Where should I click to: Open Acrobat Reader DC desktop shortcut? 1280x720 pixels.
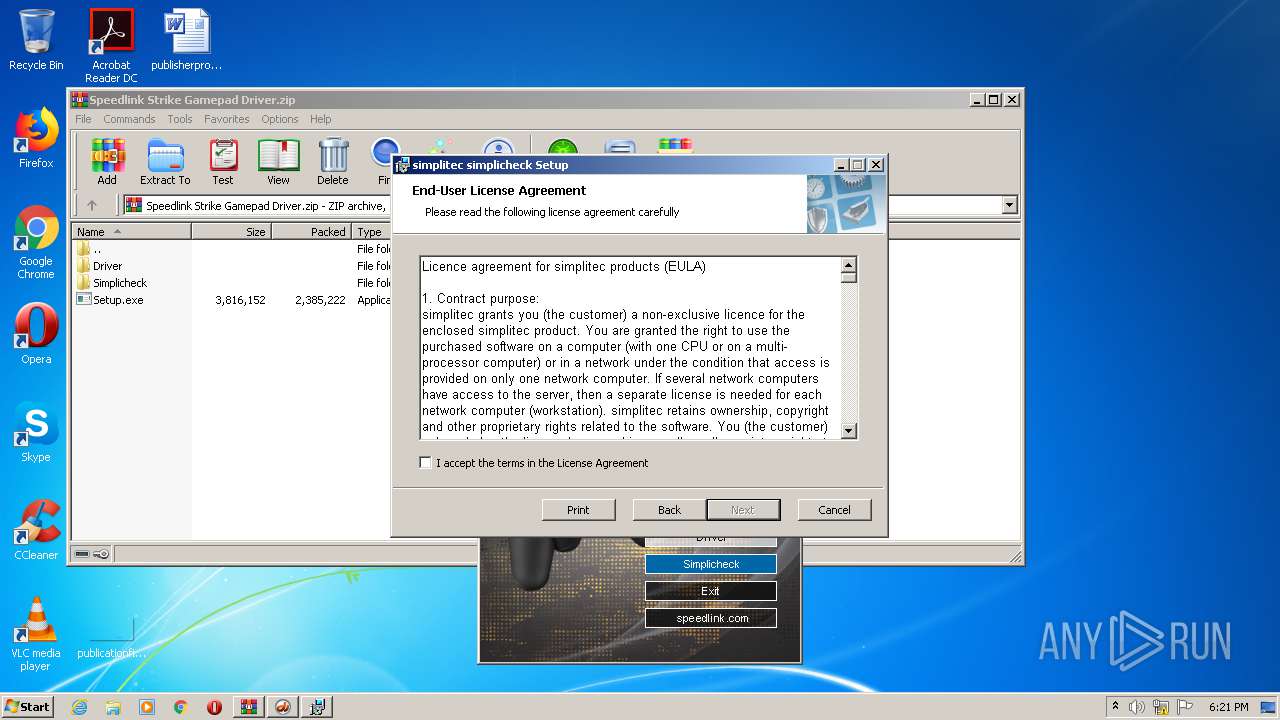pyautogui.click(x=111, y=45)
